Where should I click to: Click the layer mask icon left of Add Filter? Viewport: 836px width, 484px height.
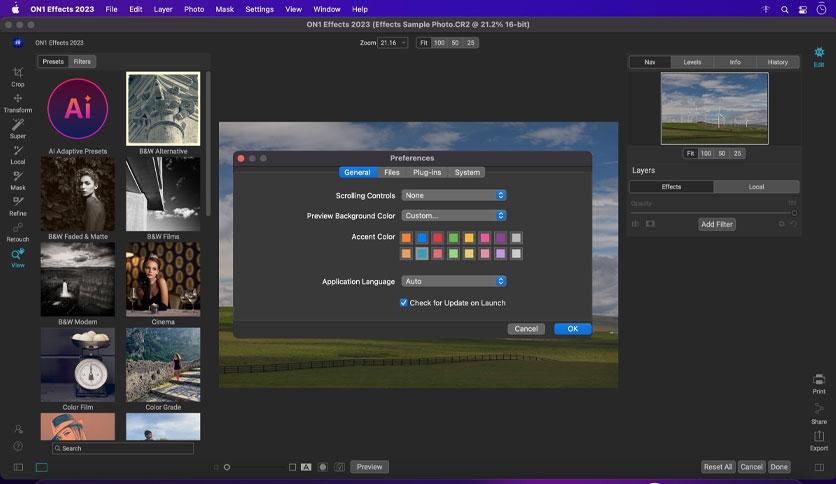(650, 224)
